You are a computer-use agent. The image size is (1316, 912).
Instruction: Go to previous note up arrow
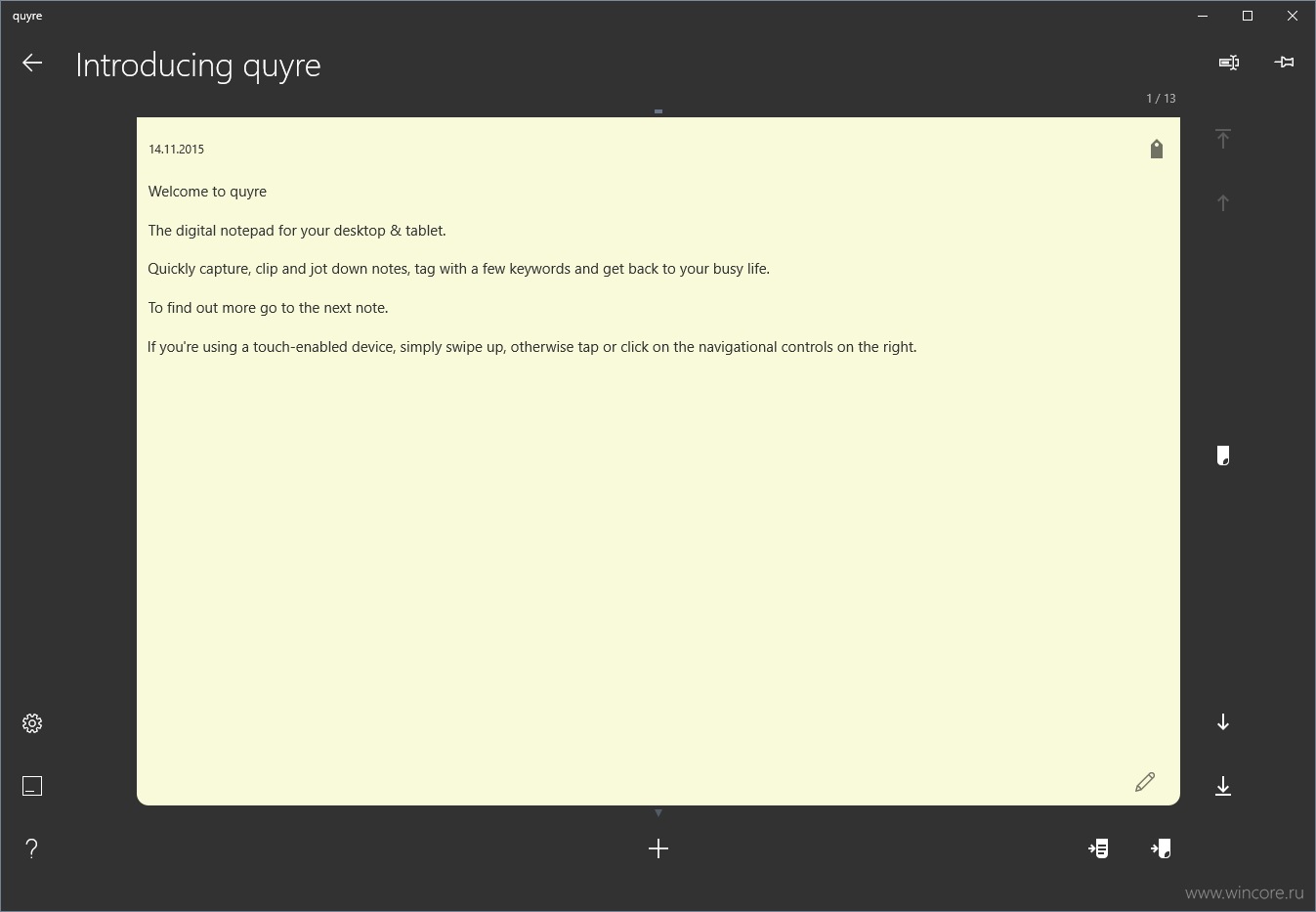(x=1223, y=203)
